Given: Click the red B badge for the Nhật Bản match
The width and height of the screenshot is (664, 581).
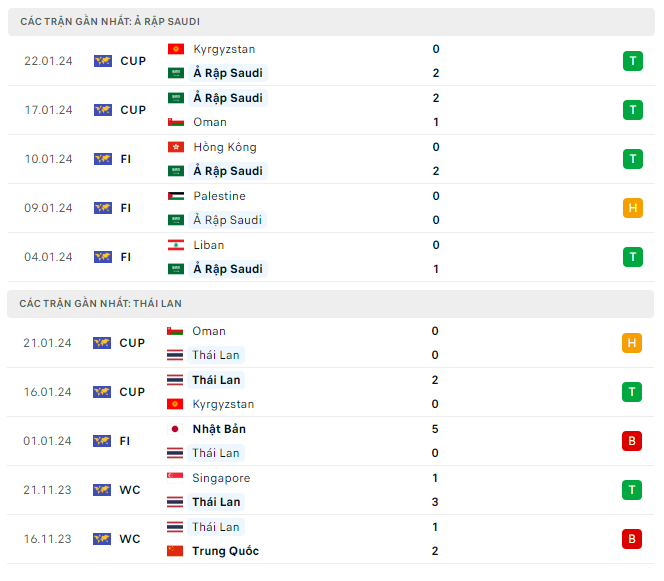Looking at the screenshot, I should click(632, 441).
